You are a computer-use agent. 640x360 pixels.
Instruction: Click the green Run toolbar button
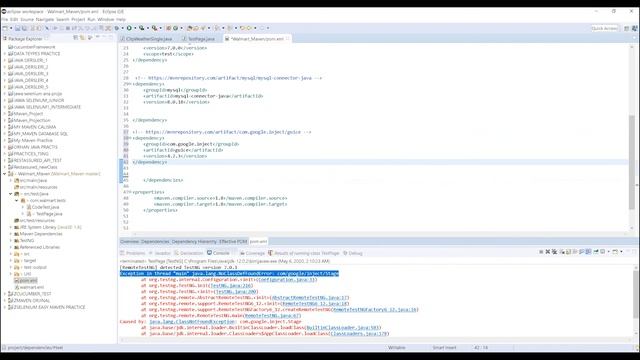pos(129,28)
